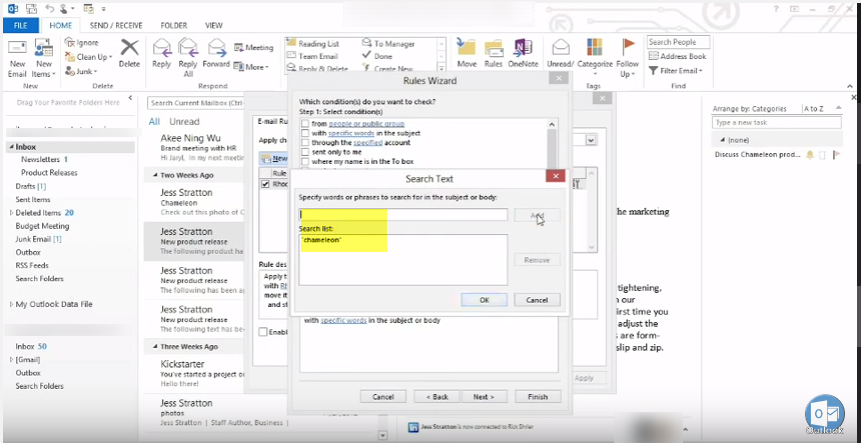861x443 pixels.
Task: Click 'Type a new task' field
Action: (776, 122)
